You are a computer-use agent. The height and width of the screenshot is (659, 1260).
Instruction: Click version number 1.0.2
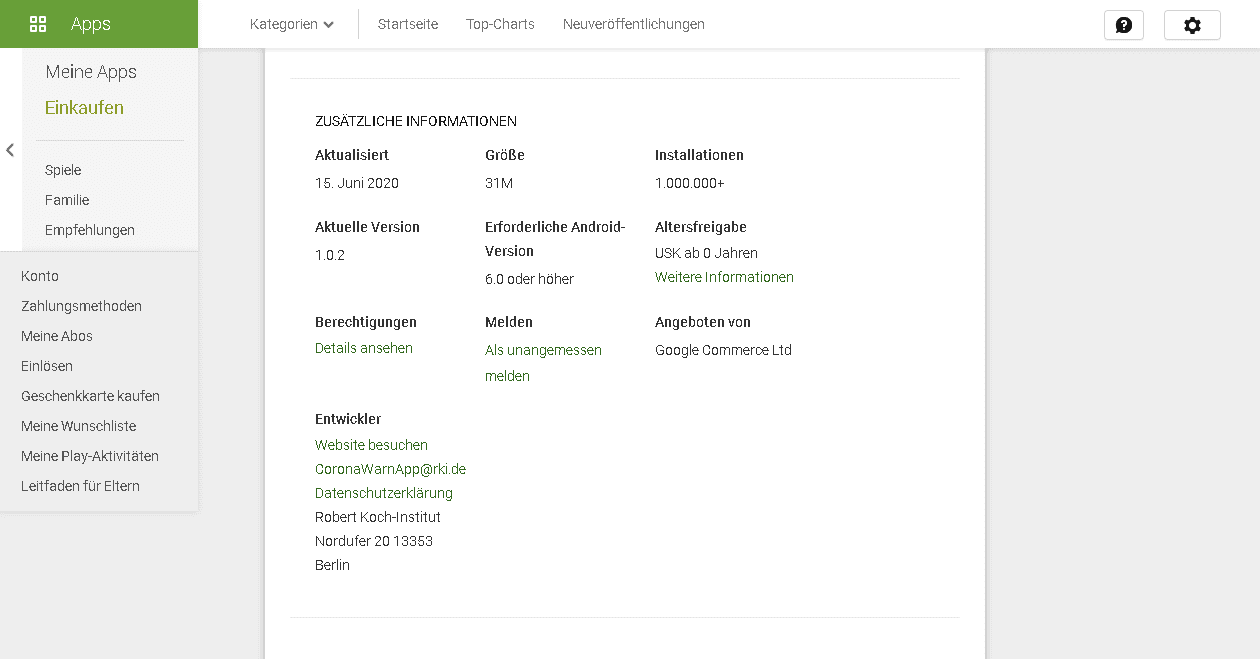coord(330,255)
